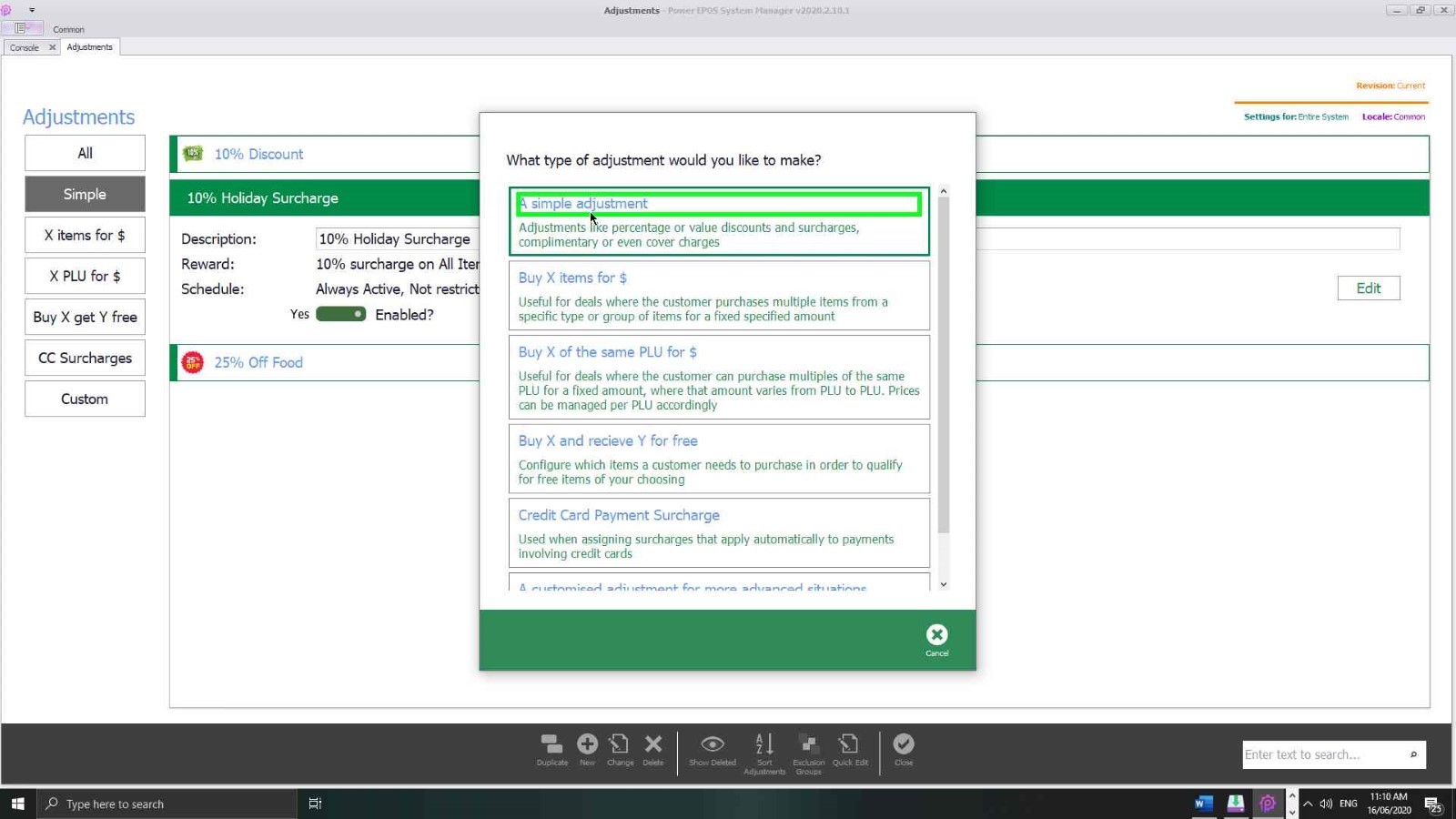
Task: Filter by X items for $ category
Action: pyautogui.click(x=85, y=235)
